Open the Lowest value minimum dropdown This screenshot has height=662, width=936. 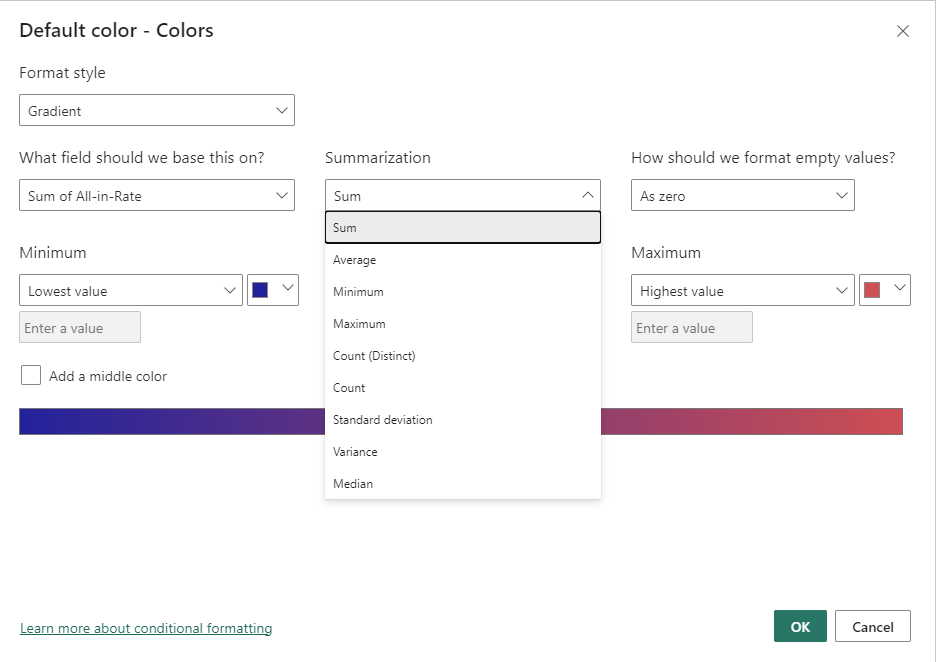(131, 290)
